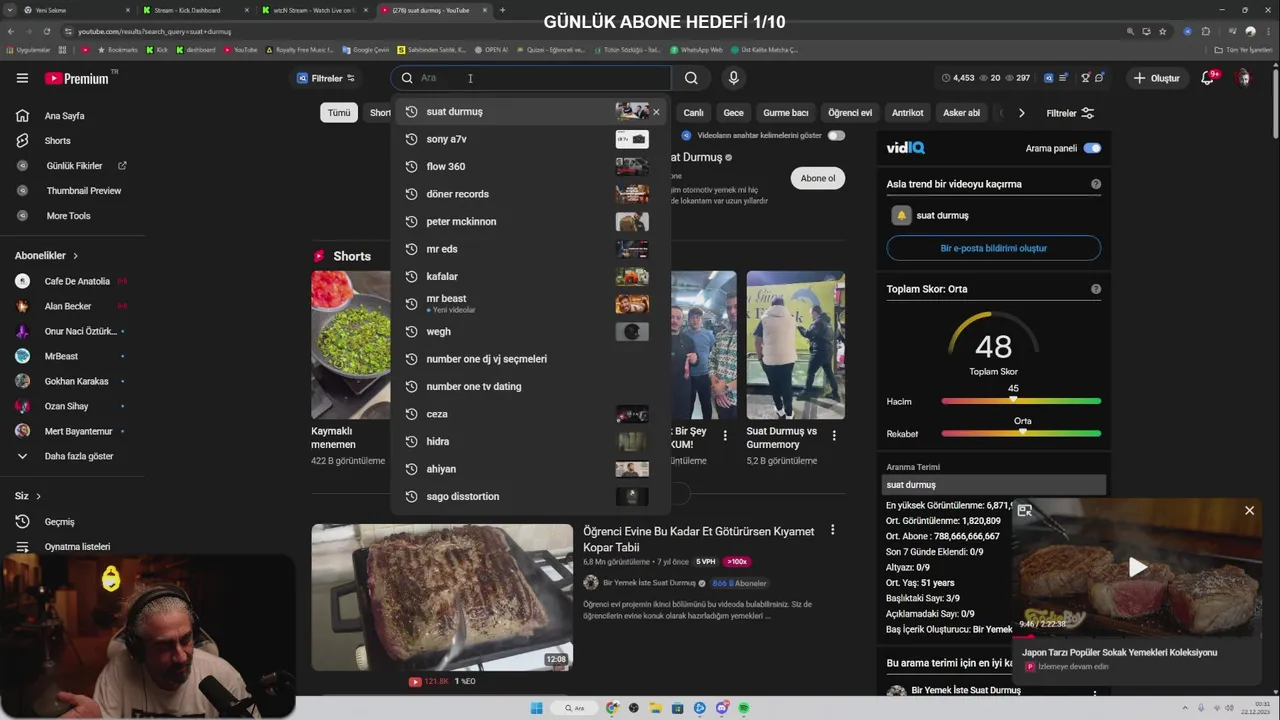Open Bir Yemek İste Suat Durmuş channel link
1280x720 pixels.
click(x=649, y=583)
